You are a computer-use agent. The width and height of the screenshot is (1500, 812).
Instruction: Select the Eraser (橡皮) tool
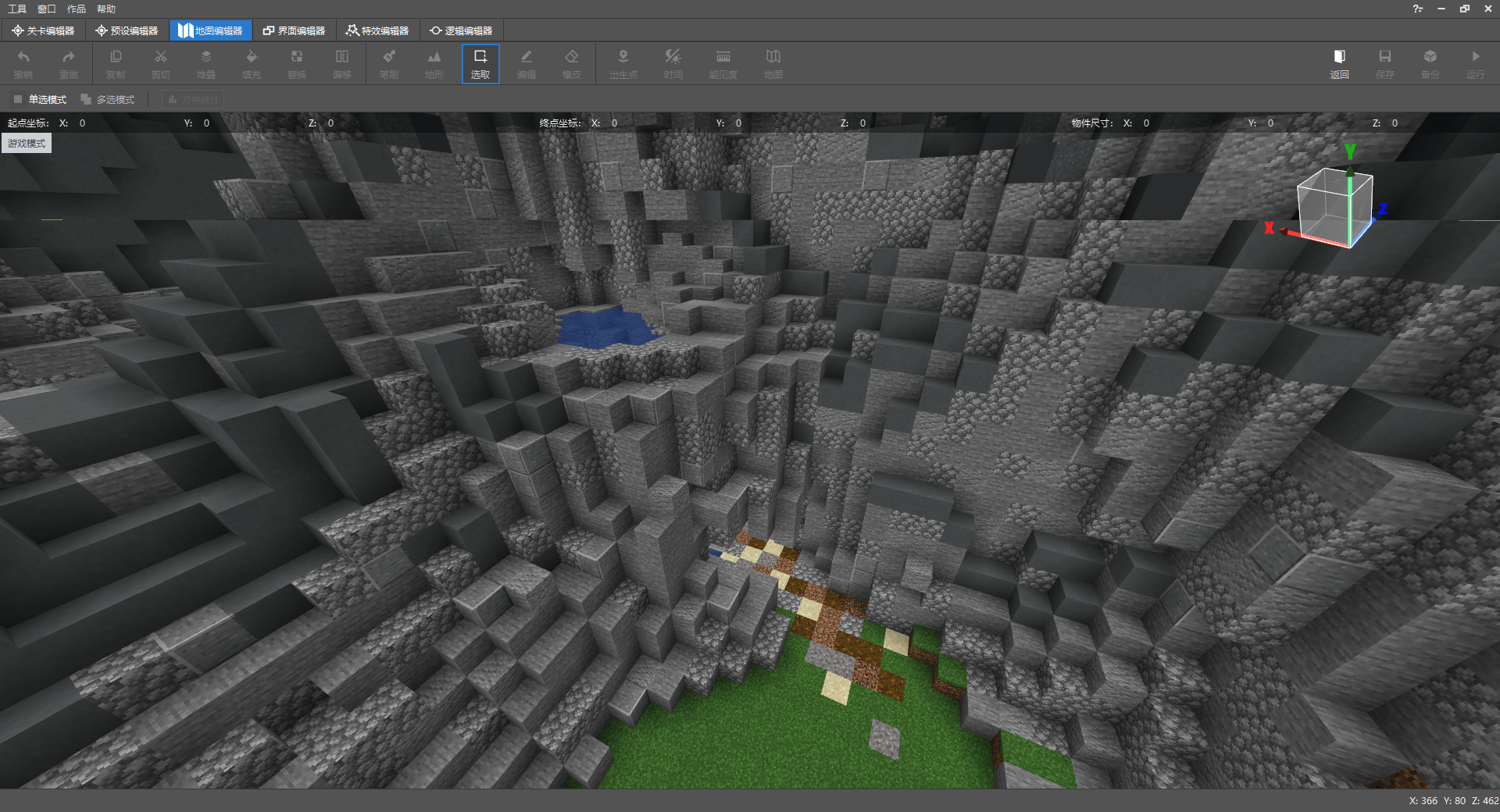pyautogui.click(x=572, y=64)
